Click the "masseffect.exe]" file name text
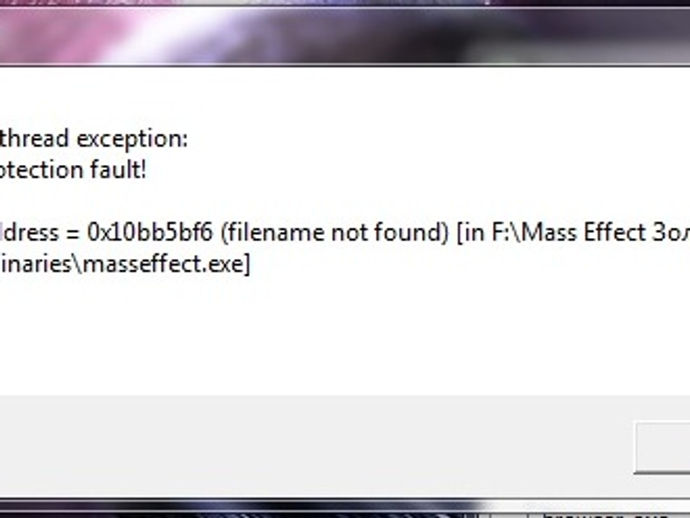Image resolution: width=690 pixels, height=518 pixels. coord(166,264)
